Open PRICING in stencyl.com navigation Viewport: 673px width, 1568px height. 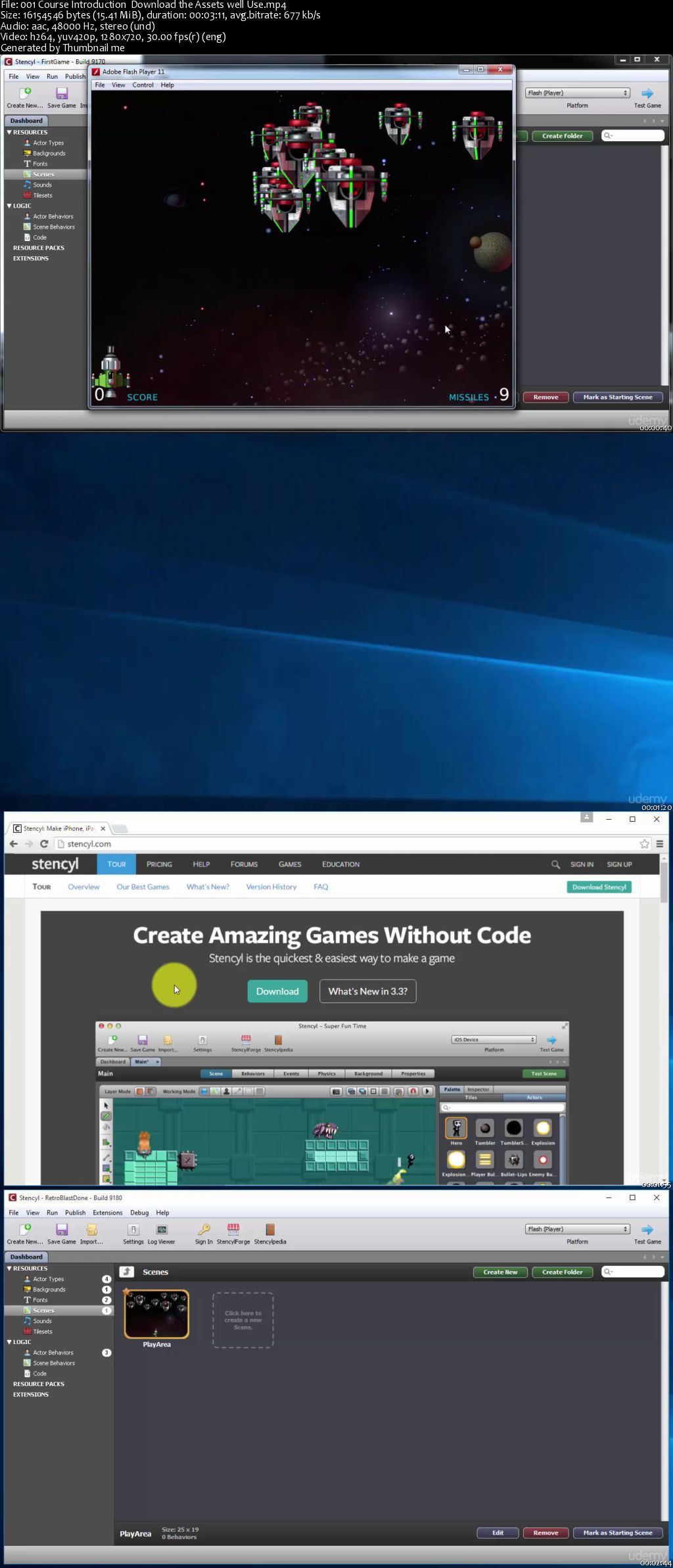(x=159, y=864)
